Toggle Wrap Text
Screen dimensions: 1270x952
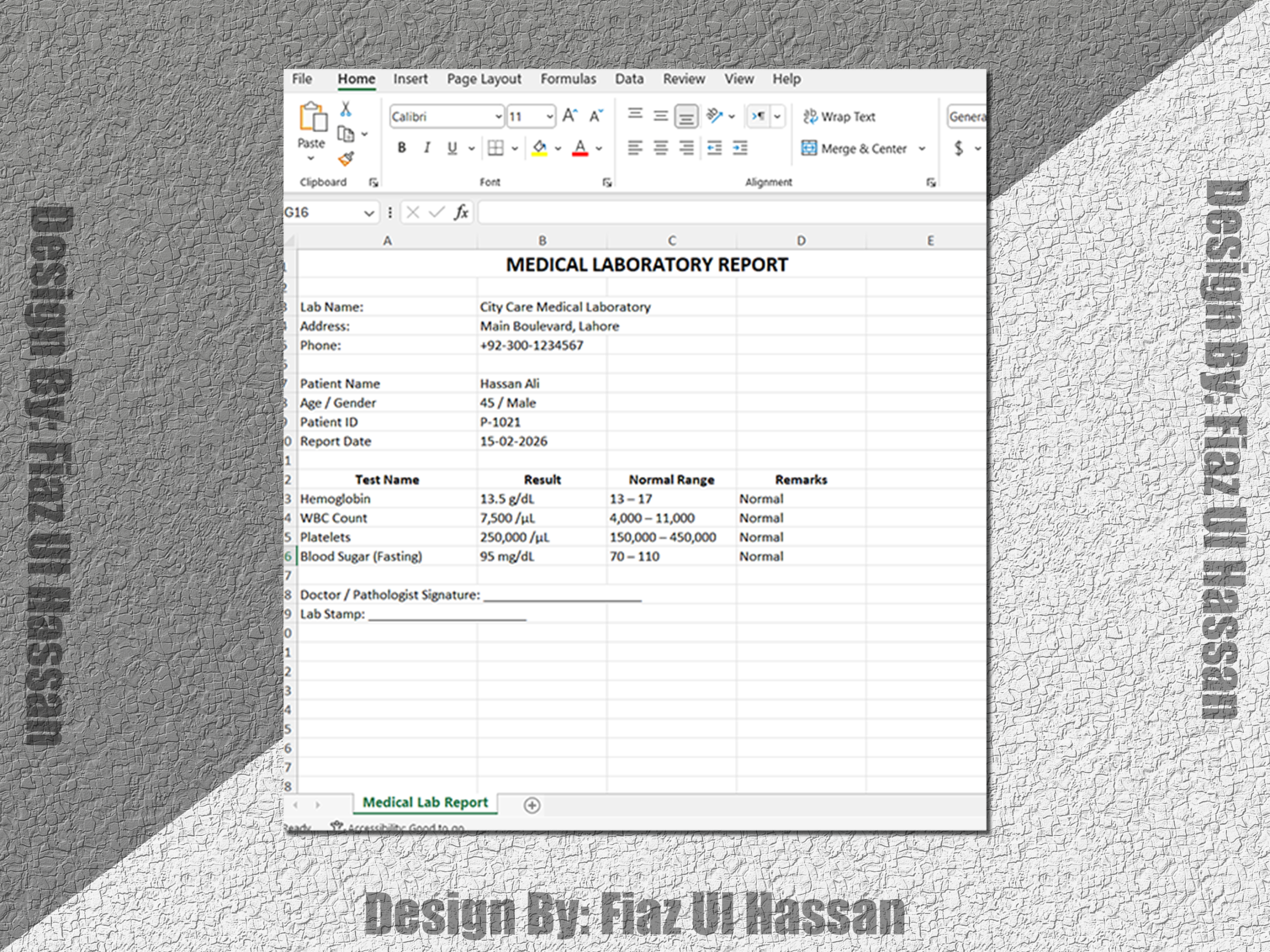tap(839, 117)
